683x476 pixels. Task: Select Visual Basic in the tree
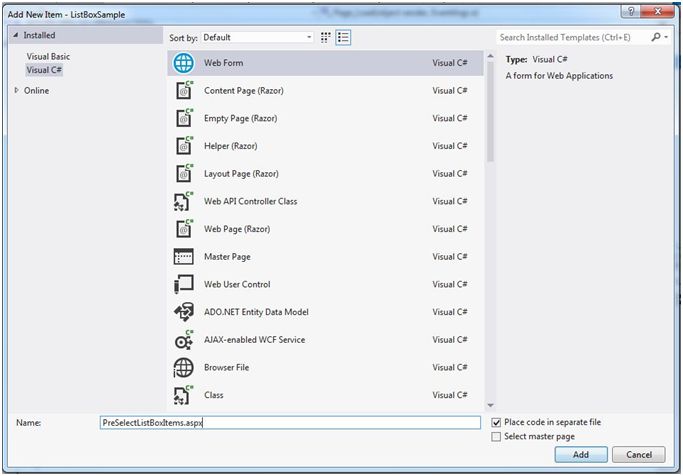[x=48, y=57]
